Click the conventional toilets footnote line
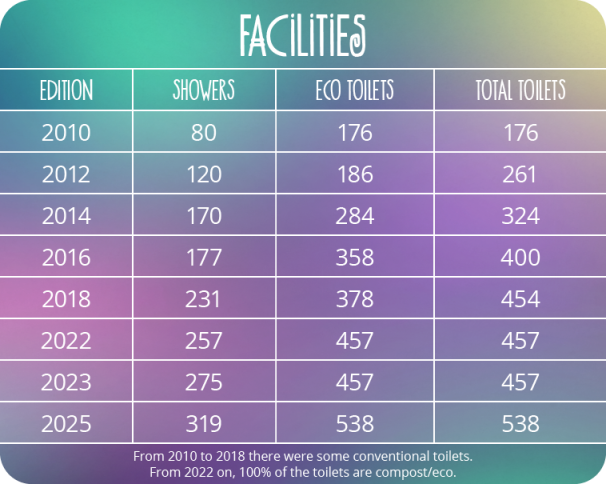The height and width of the screenshot is (484, 606). [x=303, y=457]
